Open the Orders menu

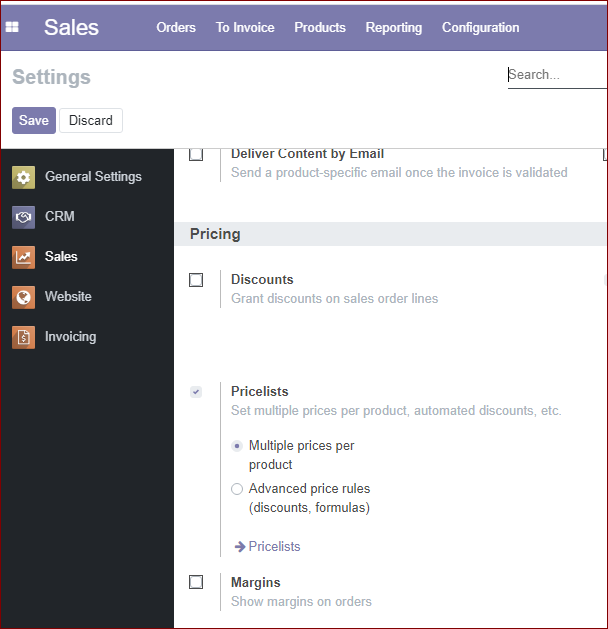coord(176,27)
